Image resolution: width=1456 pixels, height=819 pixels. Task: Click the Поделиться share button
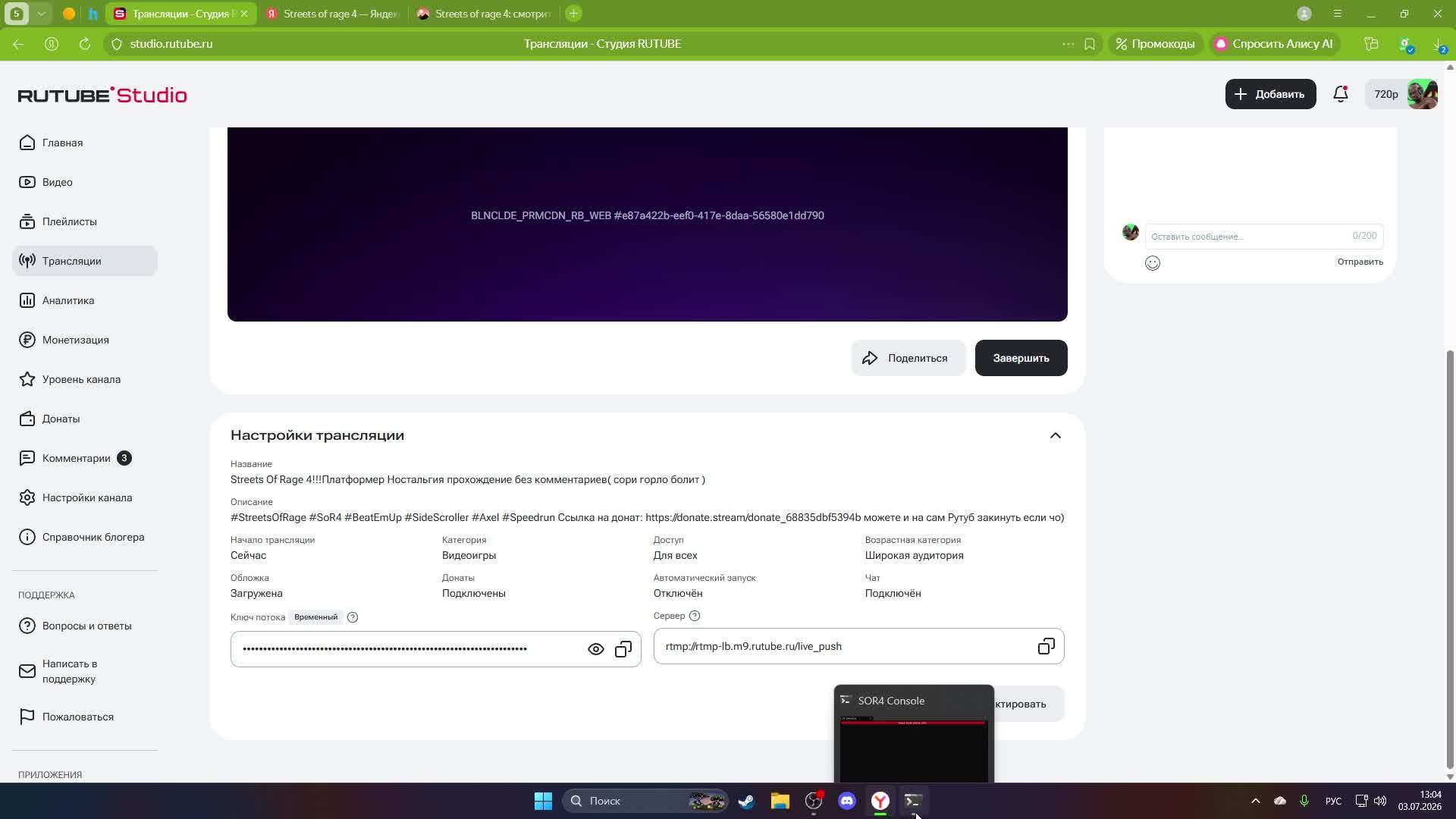(908, 358)
